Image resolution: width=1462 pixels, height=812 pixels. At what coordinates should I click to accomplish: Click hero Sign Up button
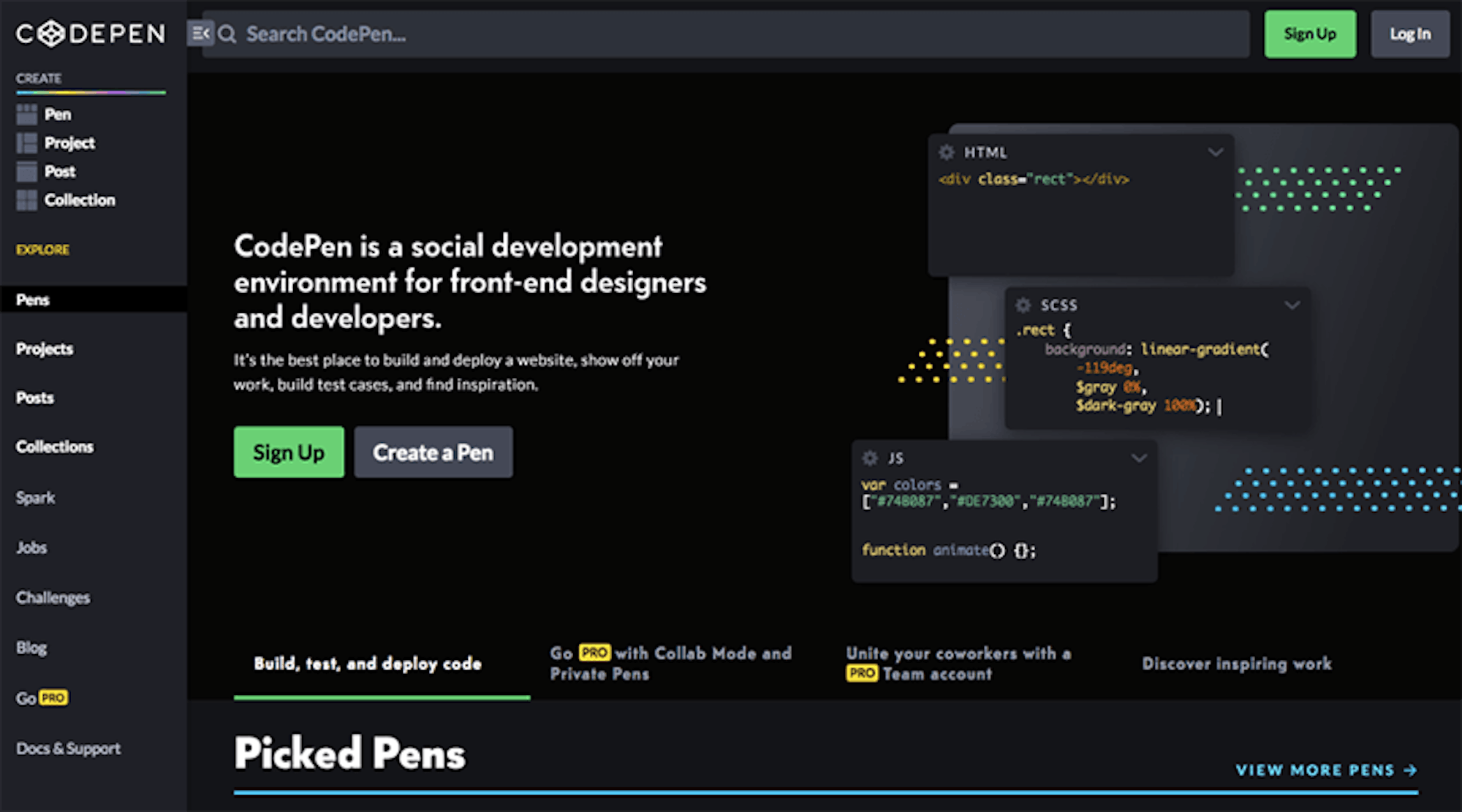[x=289, y=452]
